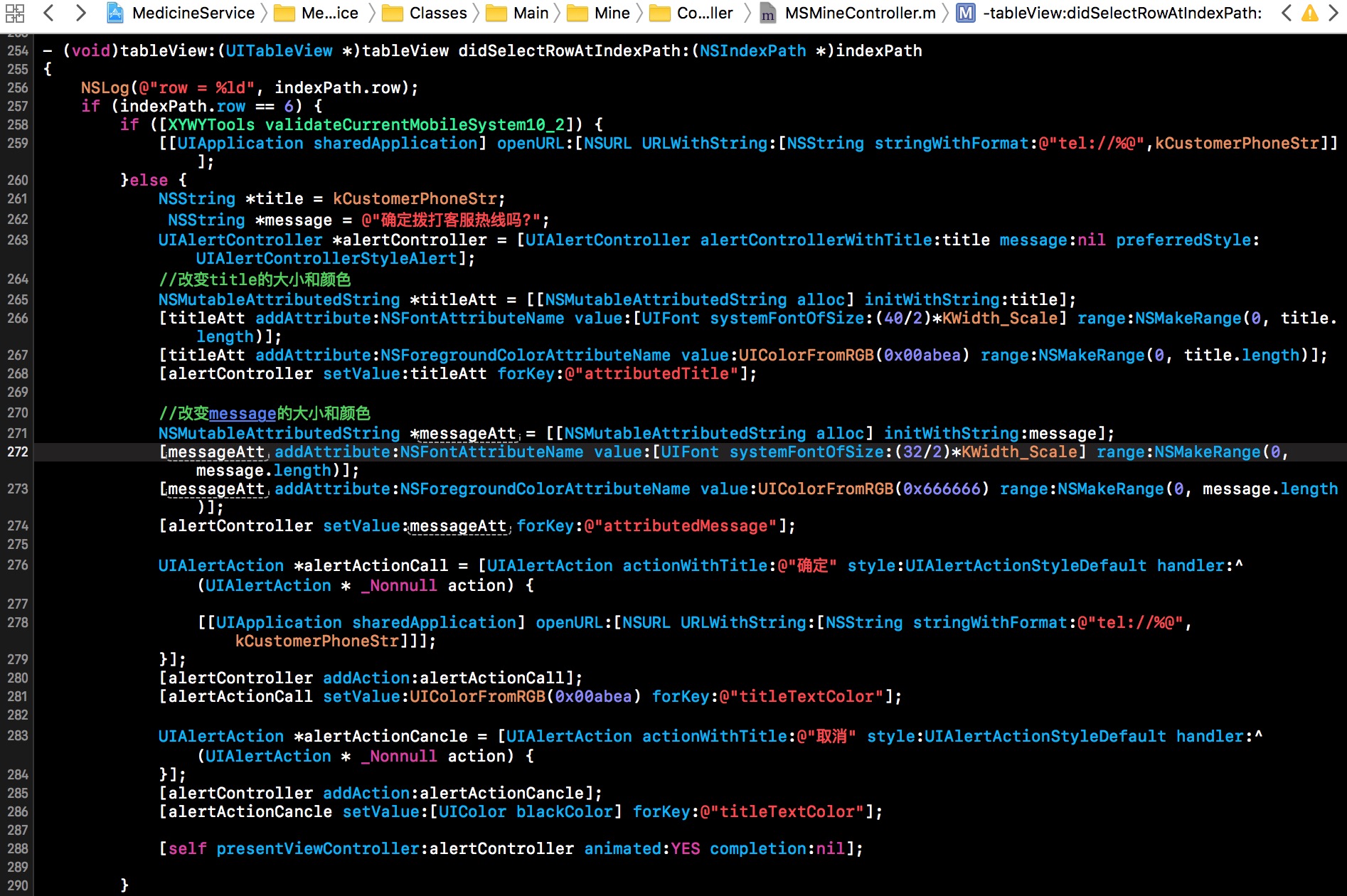
Task: Click the message link in the line 270 comment
Action: [243, 413]
